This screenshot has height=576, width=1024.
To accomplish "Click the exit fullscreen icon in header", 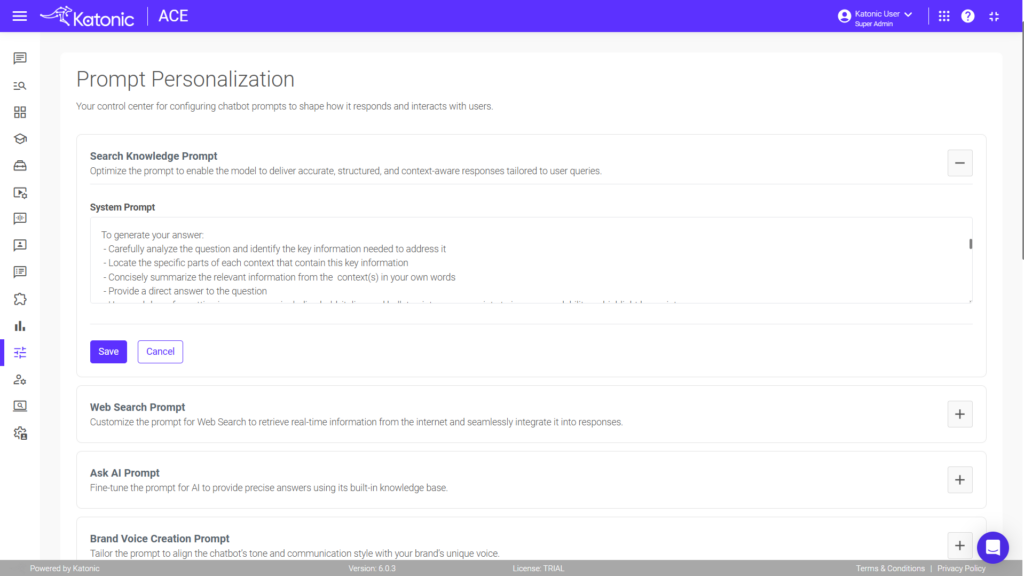I will pyautogui.click(x=994, y=16).
